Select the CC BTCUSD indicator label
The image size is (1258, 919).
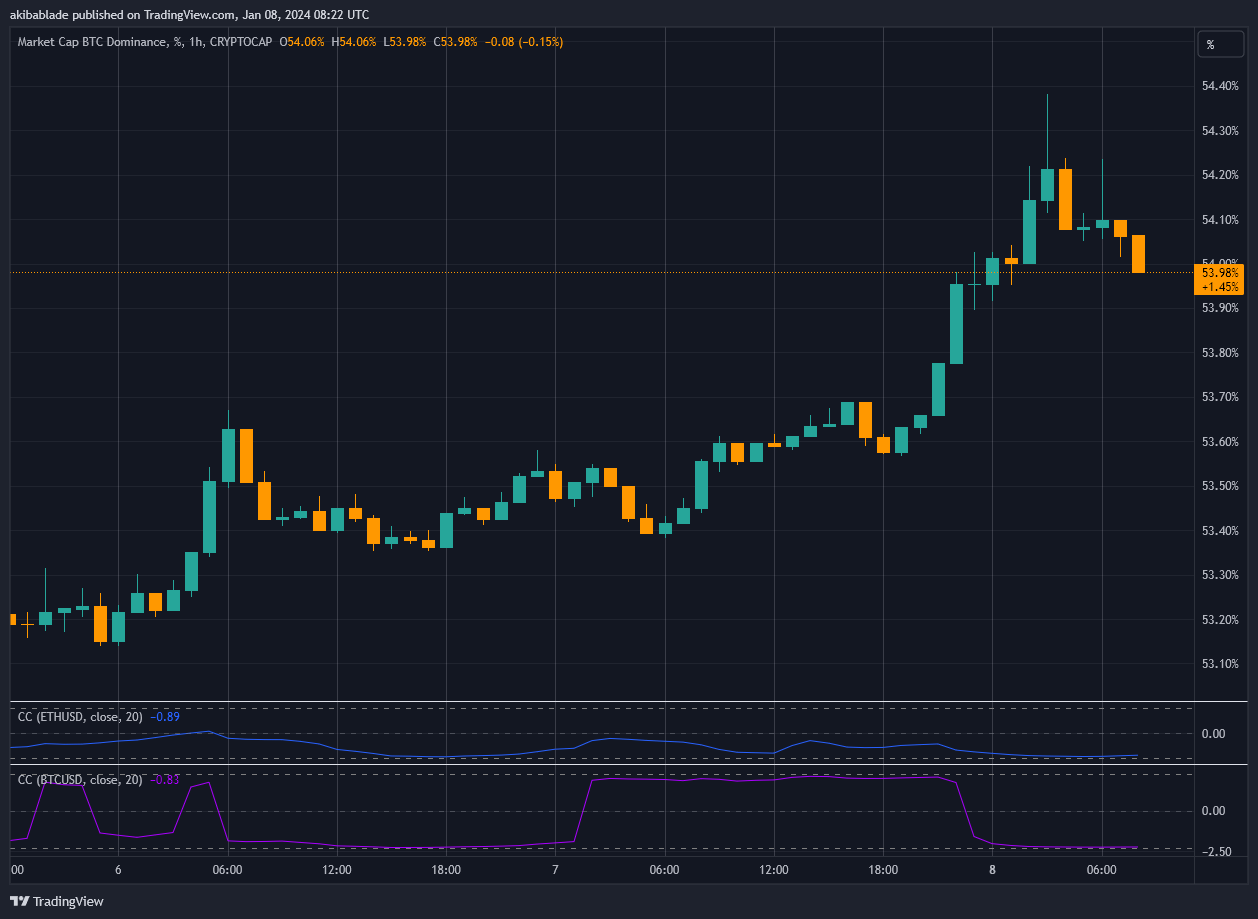click(x=81, y=779)
